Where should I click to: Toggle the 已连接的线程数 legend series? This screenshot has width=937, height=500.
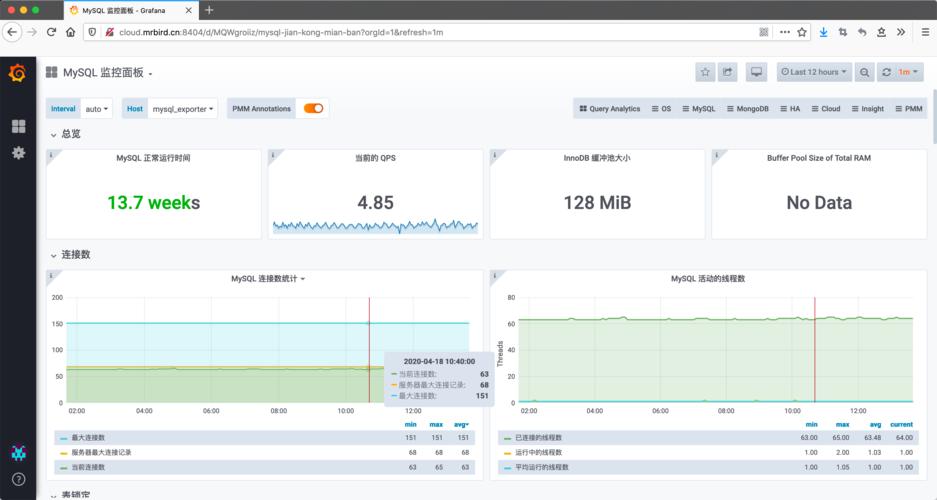(x=538, y=438)
